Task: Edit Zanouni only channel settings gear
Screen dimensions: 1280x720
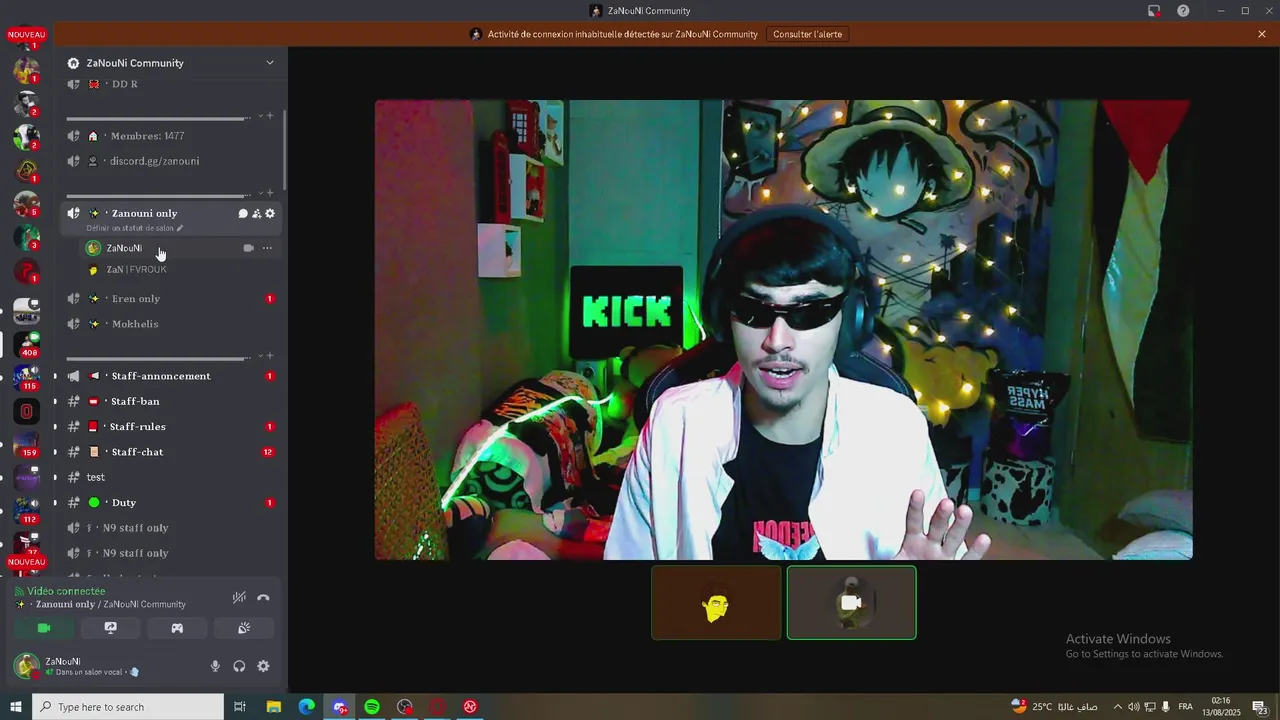Action: 270,213
